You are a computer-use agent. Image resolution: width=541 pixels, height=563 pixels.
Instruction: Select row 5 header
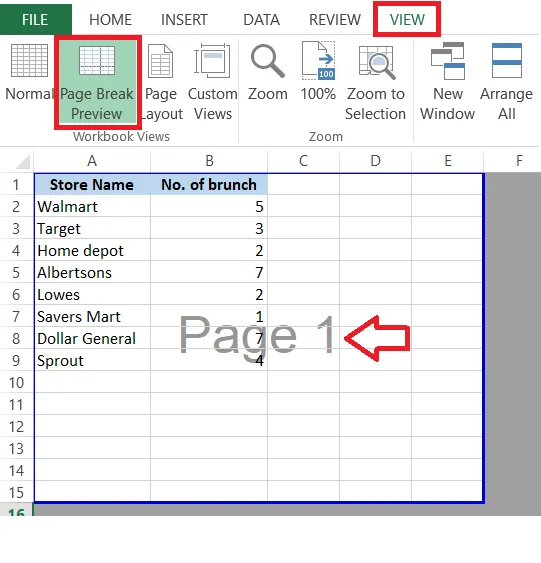coord(16,273)
